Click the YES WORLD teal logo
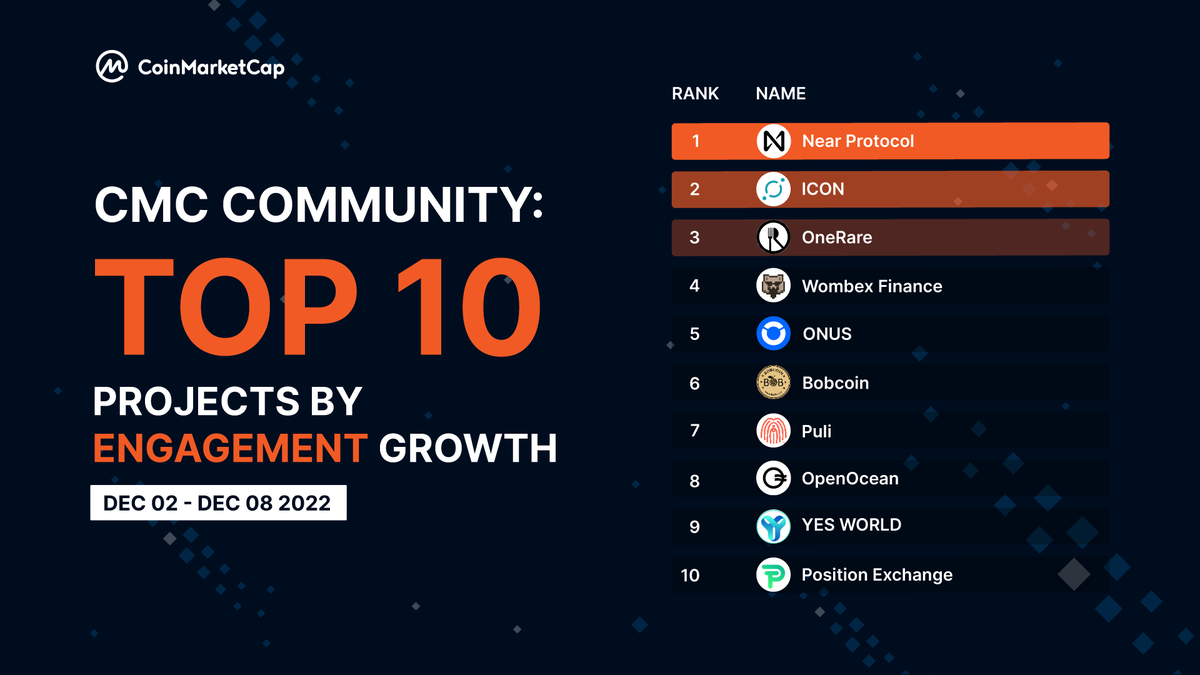This screenshot has width=1200, height=675. pyautogui.click(x=772, y=525)
